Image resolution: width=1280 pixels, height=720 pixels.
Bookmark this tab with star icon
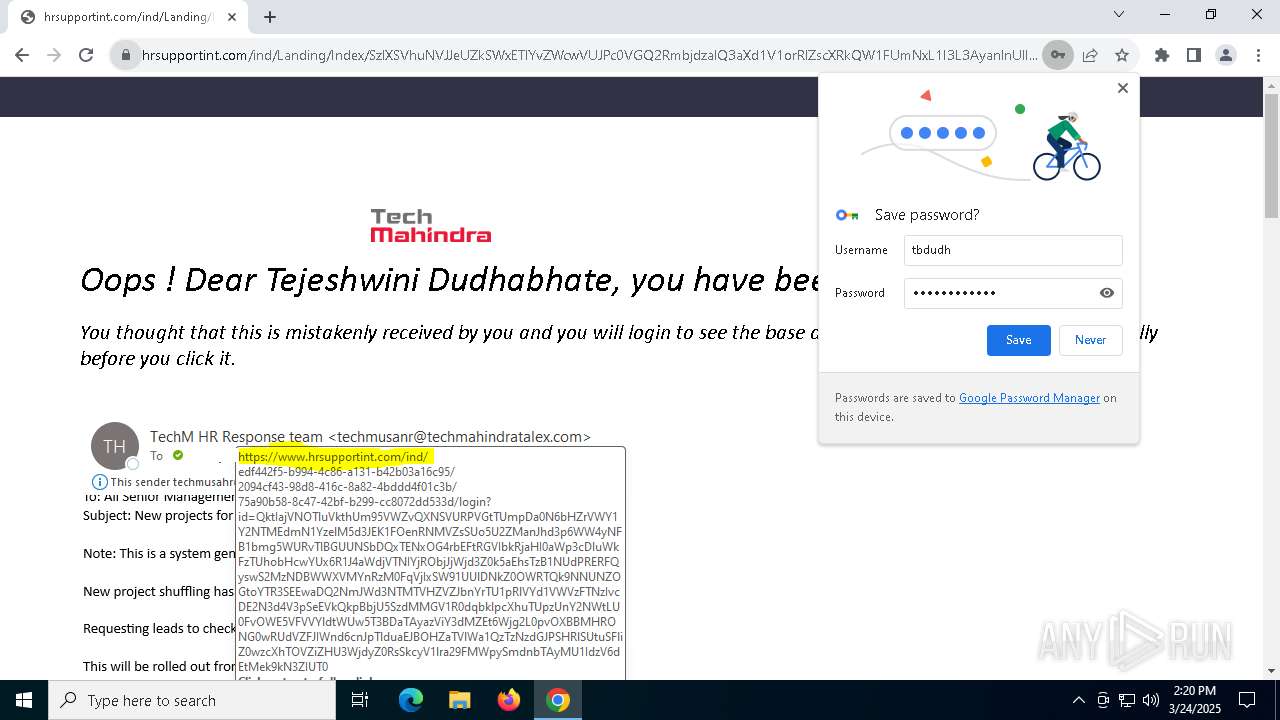1122,55
